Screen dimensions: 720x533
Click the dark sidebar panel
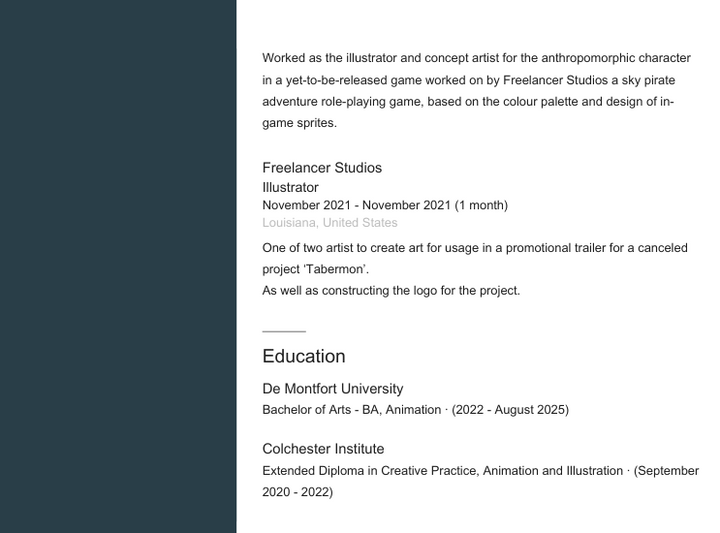pyautogui.click(x=118, y=266)
